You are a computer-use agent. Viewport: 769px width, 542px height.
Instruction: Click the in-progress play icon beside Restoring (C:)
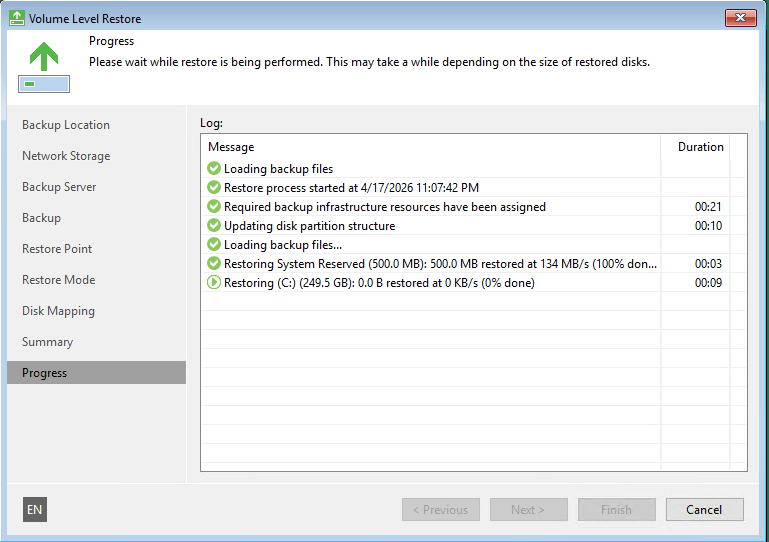click(214, 283)
